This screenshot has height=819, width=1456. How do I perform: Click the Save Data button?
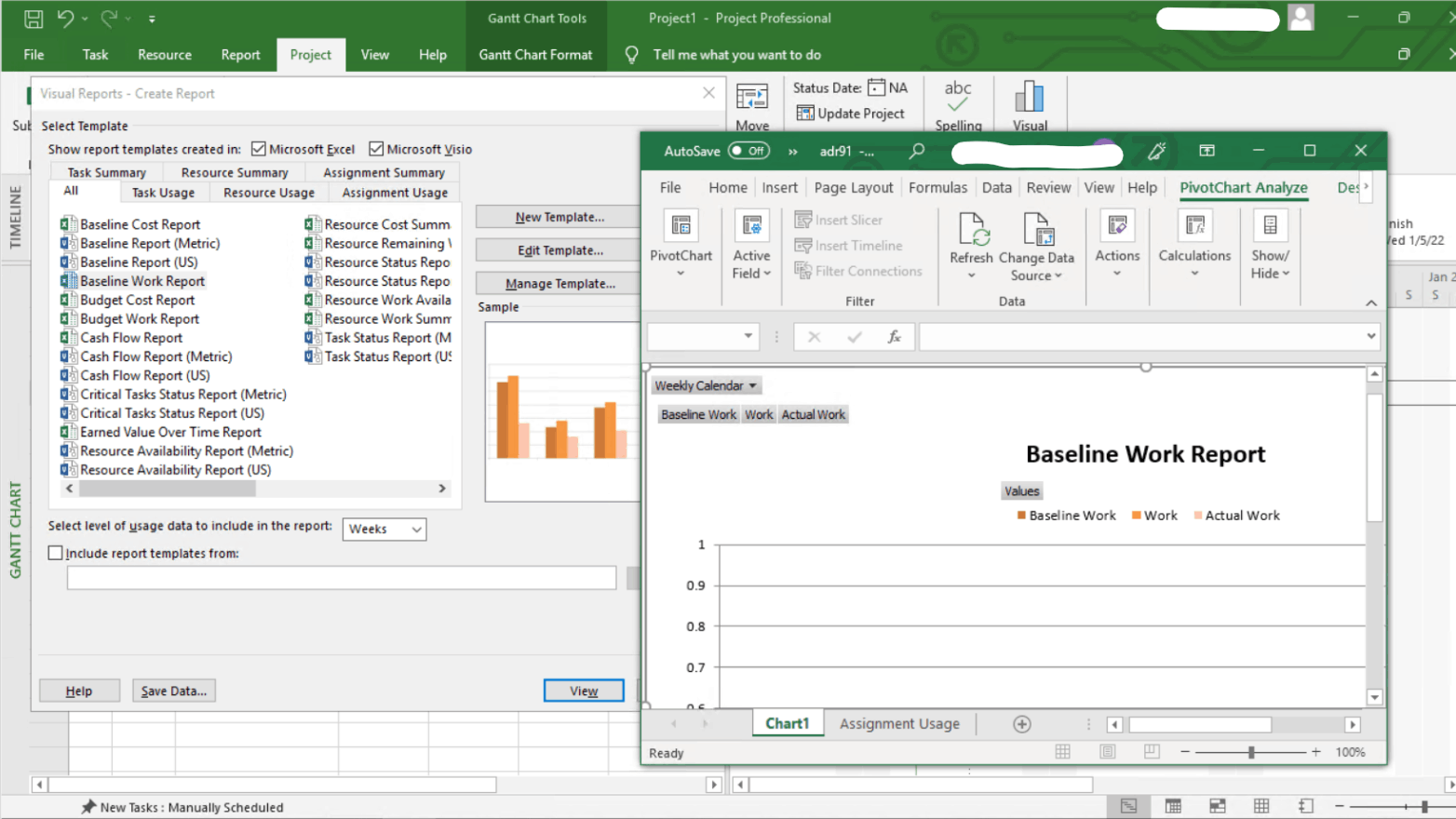(173, 691)
